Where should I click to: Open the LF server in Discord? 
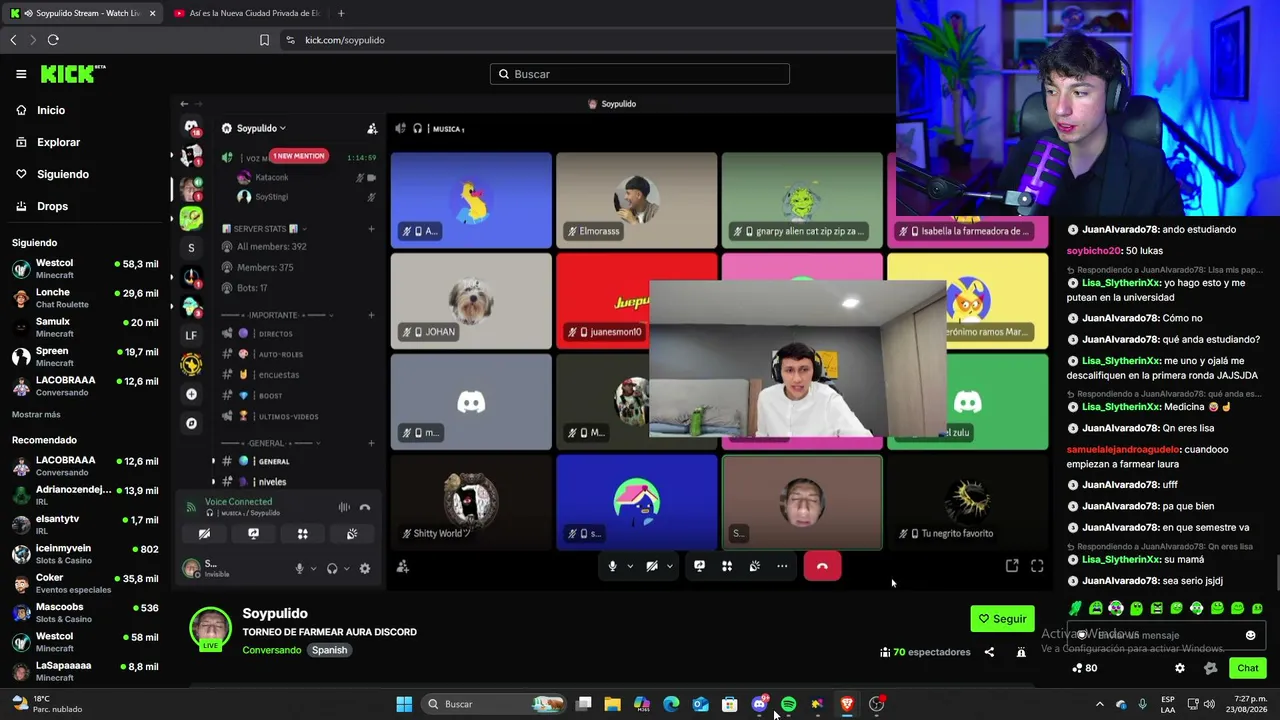191,336
